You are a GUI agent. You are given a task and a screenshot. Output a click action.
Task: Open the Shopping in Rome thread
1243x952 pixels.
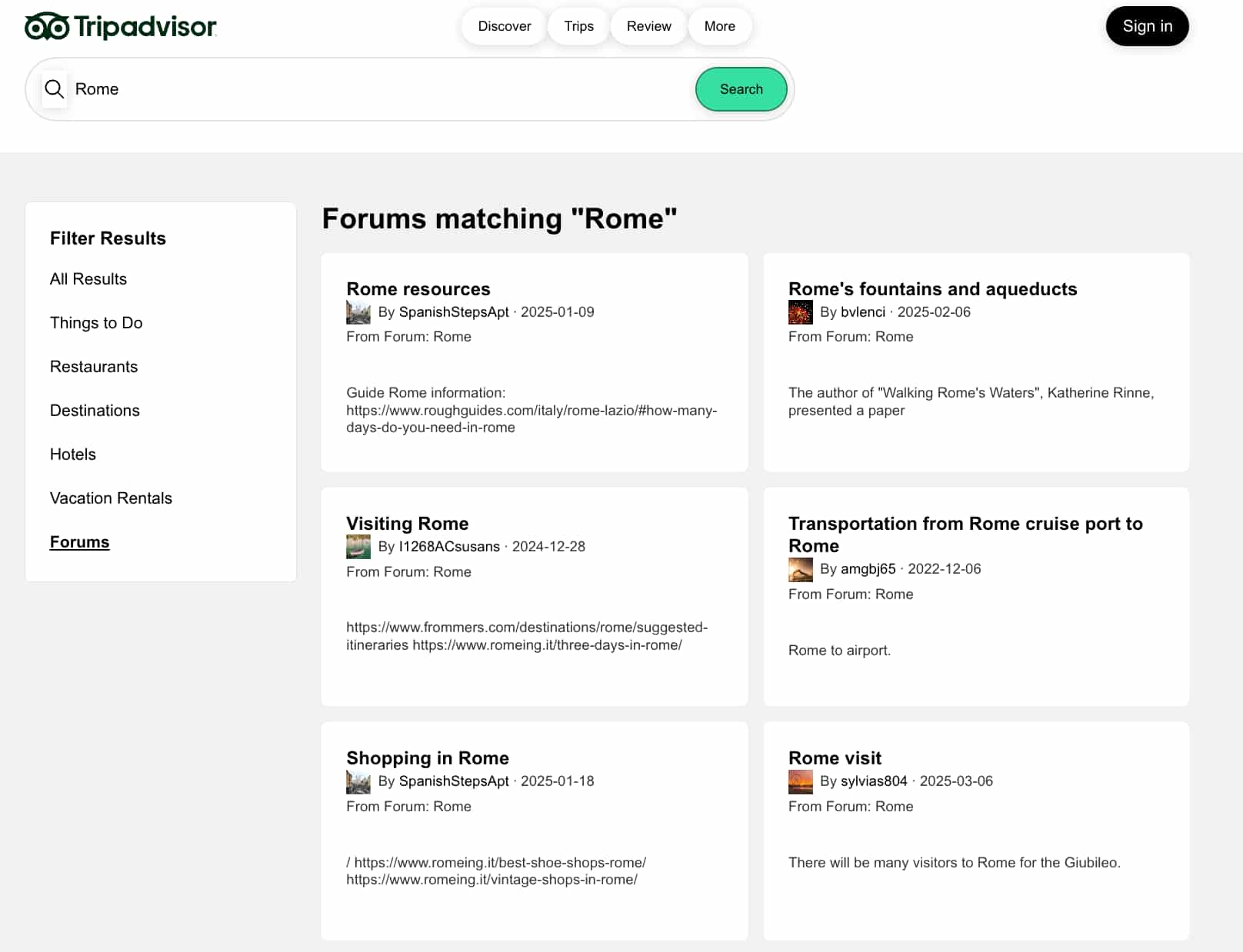tap(427, 758)
